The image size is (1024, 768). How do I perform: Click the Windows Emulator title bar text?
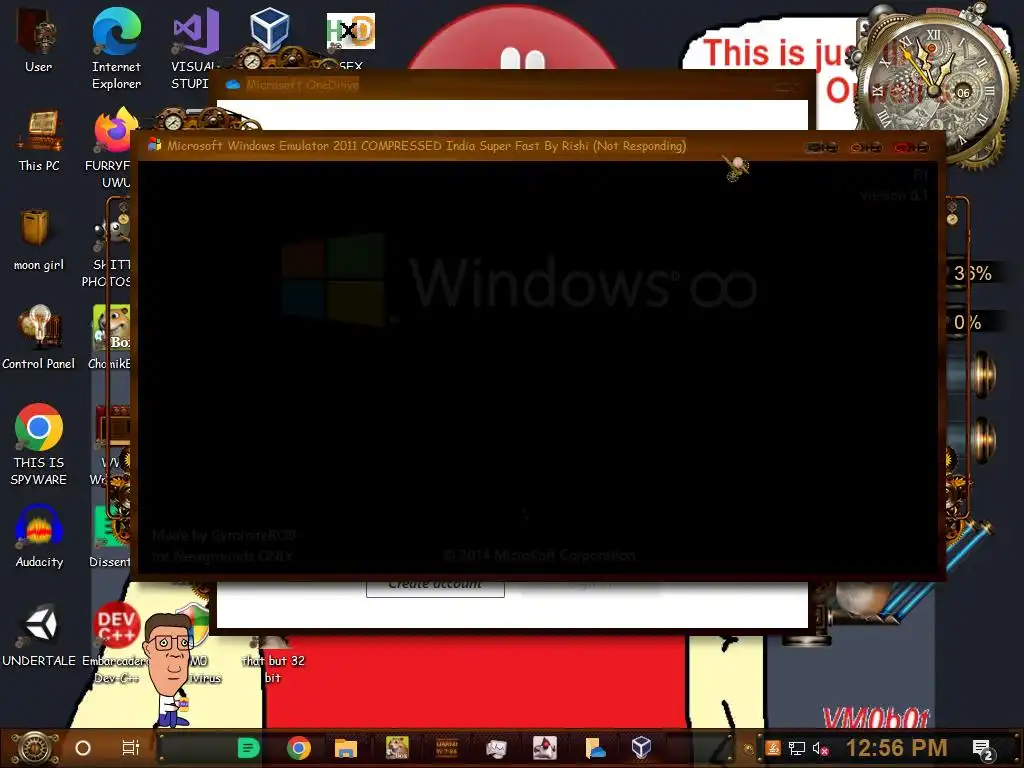point(426,146)
